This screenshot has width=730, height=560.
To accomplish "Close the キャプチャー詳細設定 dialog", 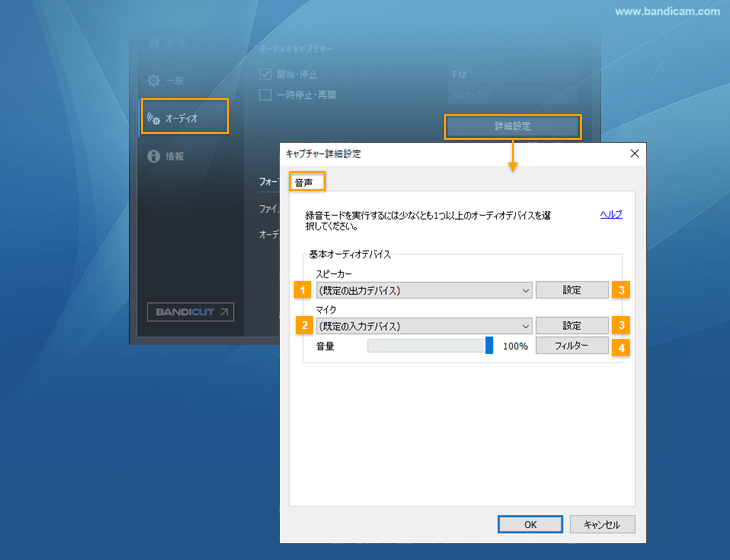I will coord(634,154).
